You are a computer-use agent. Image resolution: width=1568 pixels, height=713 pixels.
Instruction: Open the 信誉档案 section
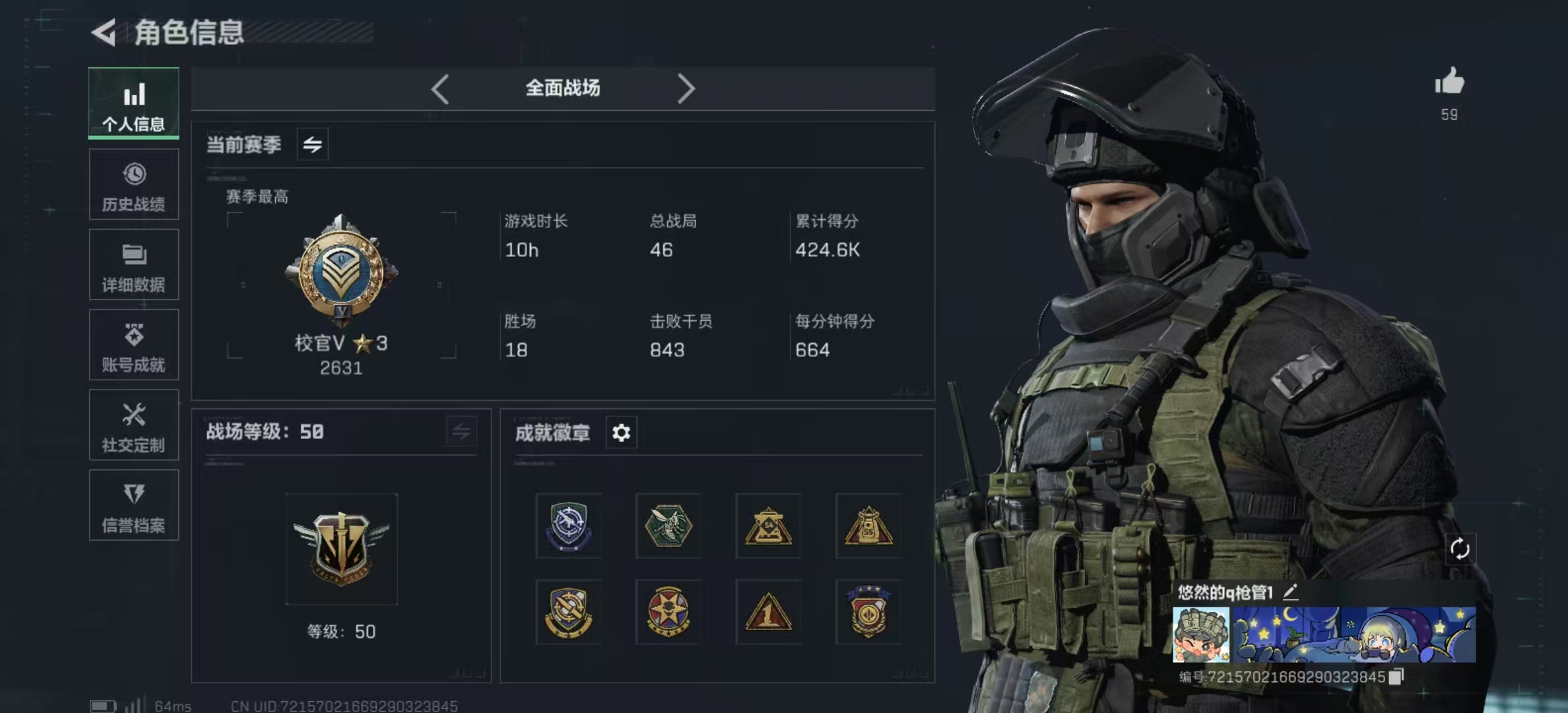[134, 505]
